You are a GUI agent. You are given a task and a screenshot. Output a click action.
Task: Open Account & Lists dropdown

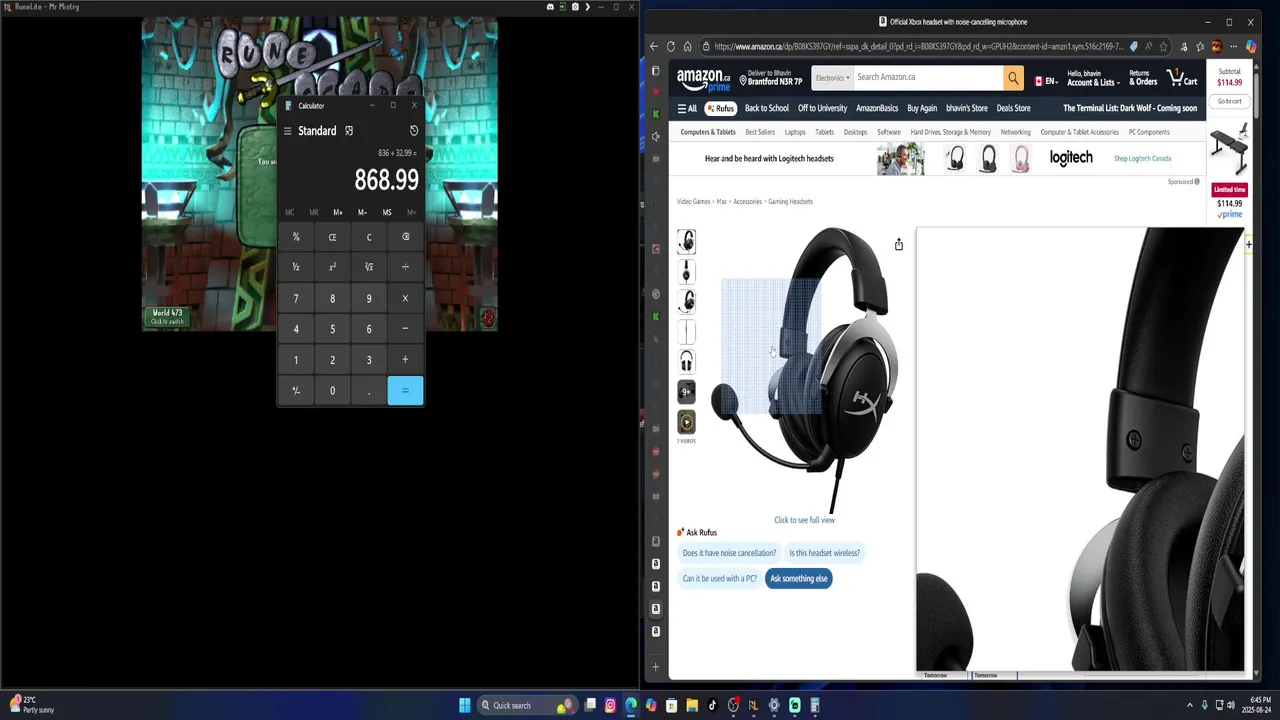1093,78
